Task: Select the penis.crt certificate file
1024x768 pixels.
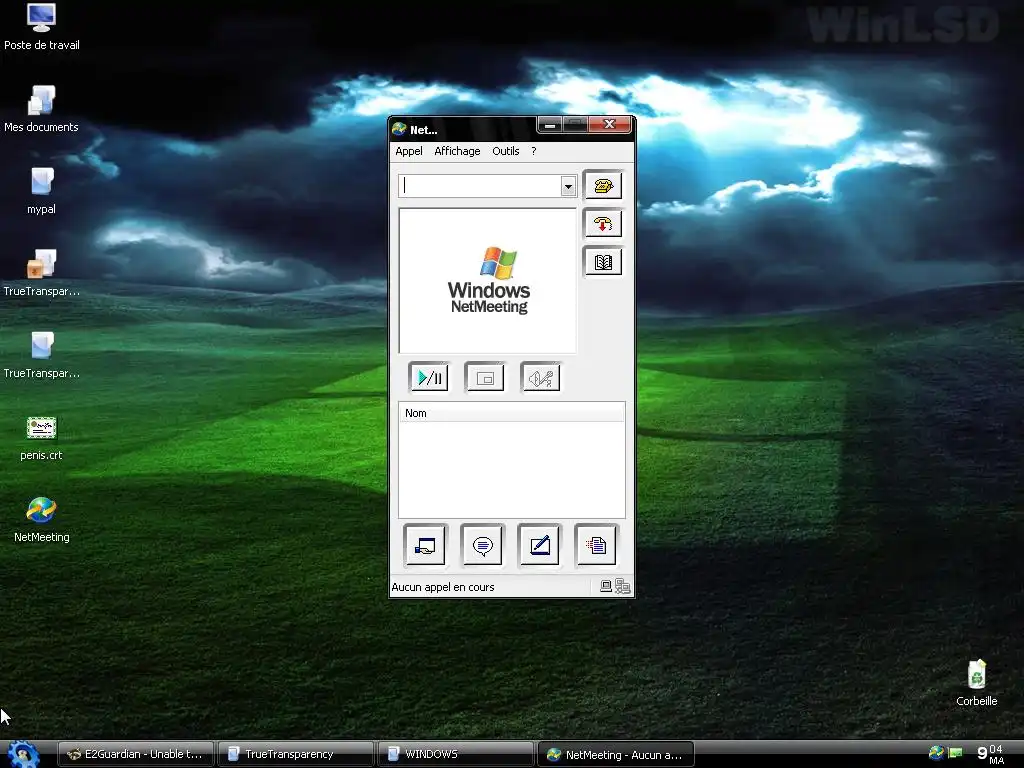Action: tap(41, 438)
